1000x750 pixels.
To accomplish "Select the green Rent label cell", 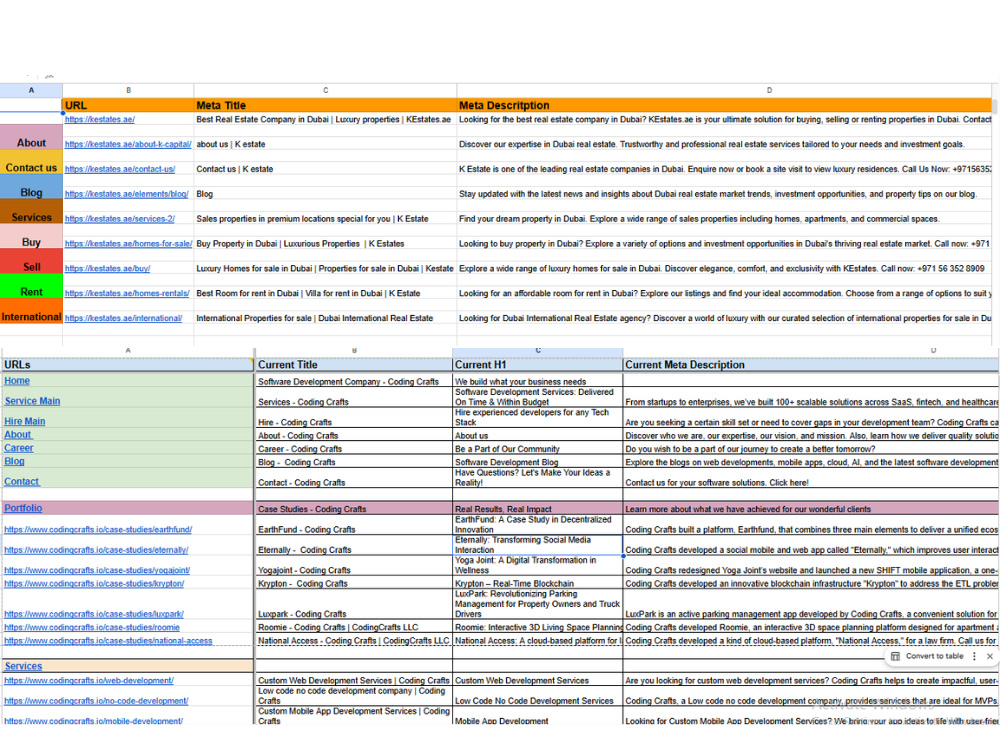I will click(x=31, y=286).
